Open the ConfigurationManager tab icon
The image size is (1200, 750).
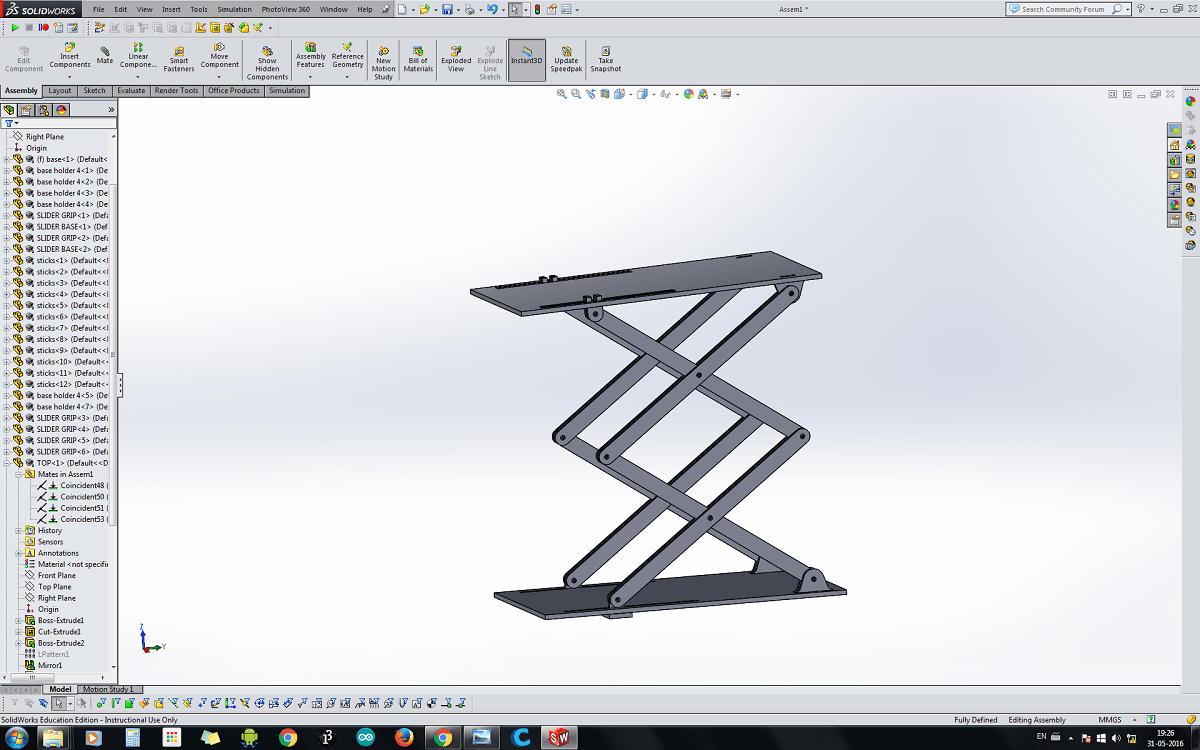pyautogui.click(x=44, y=110)
